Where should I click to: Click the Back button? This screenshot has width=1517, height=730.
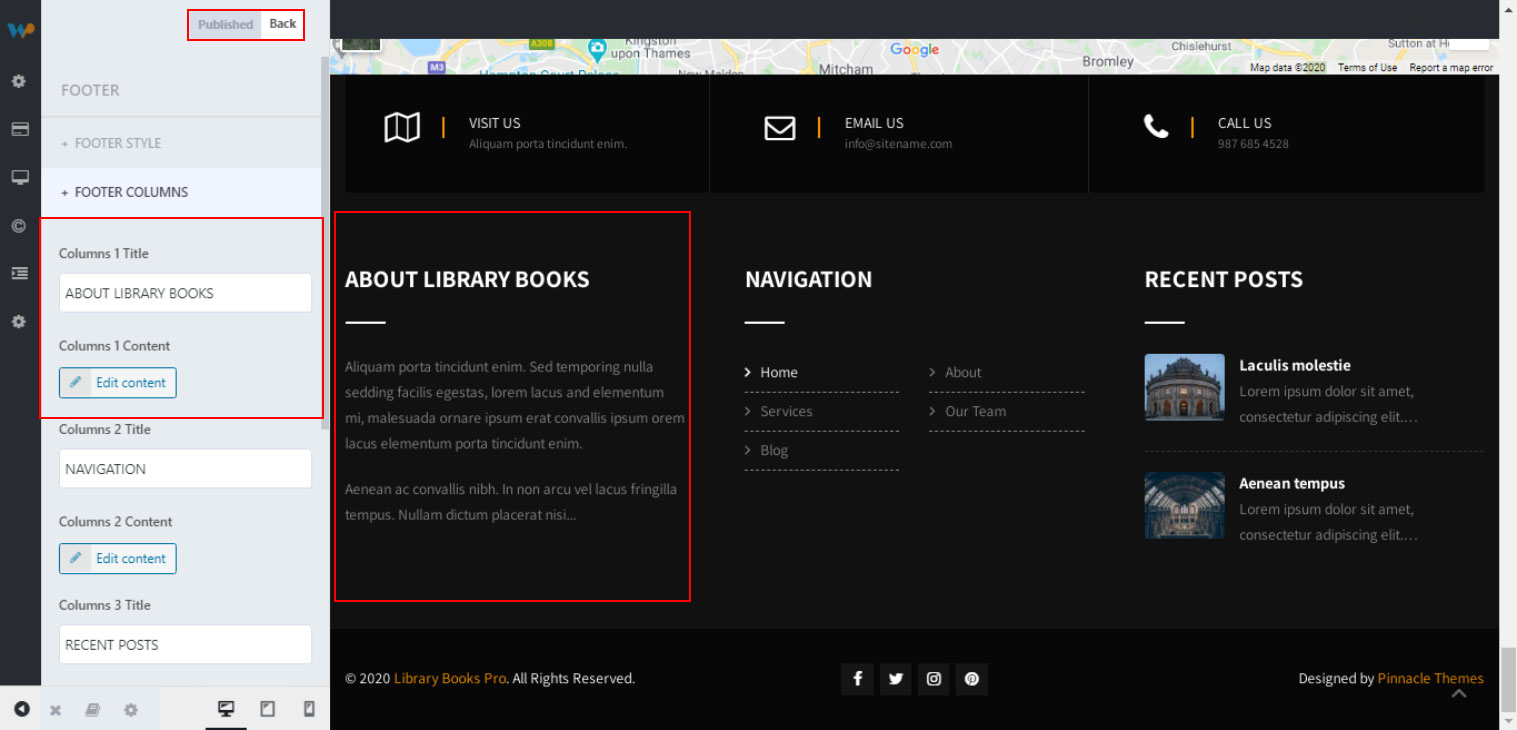[283, 25]
